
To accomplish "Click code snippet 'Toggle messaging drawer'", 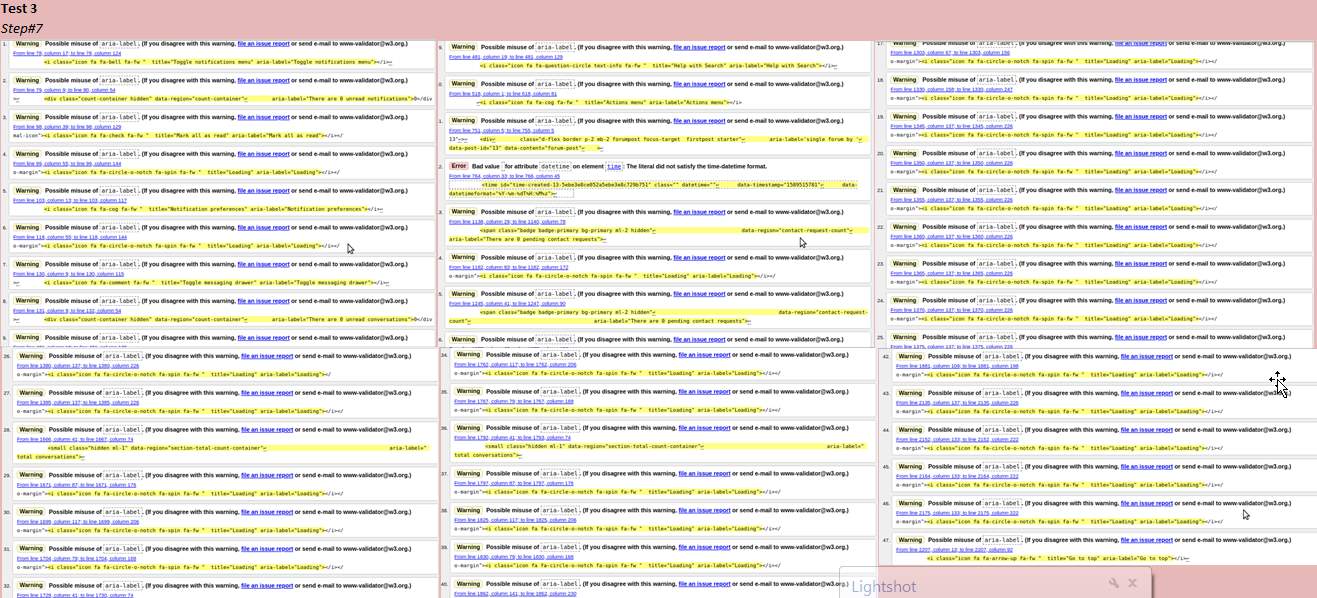I will pyautogui.click(x=210, y=282).
